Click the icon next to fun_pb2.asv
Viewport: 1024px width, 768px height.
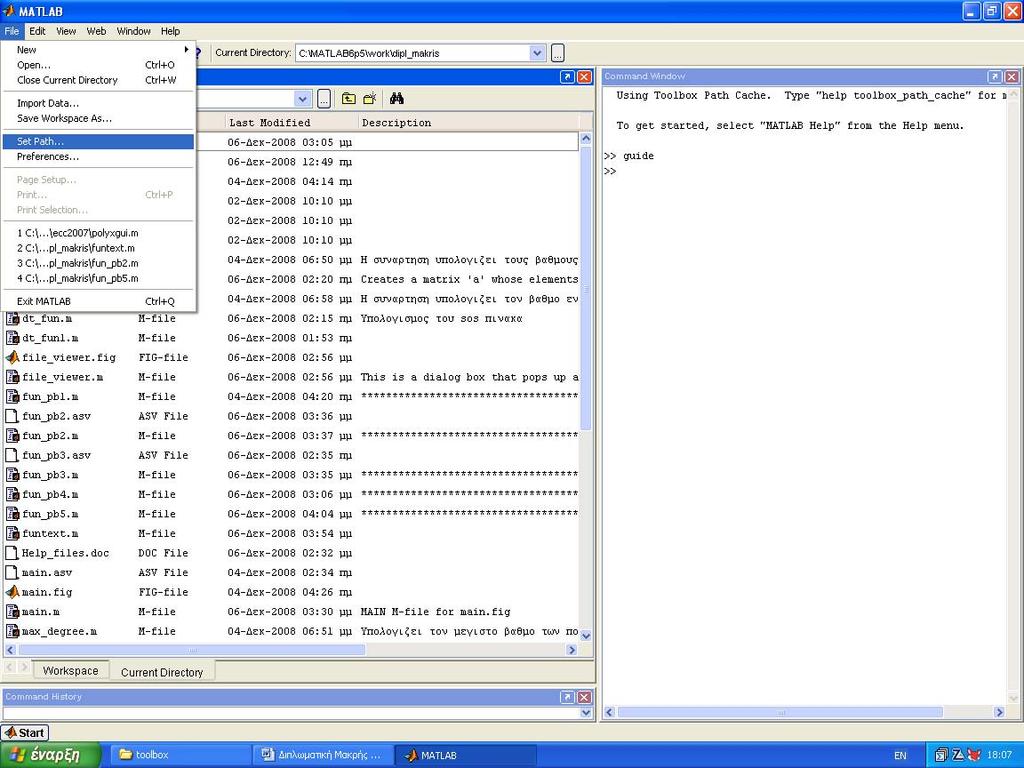pyautogui.click(x=12, y=416)
